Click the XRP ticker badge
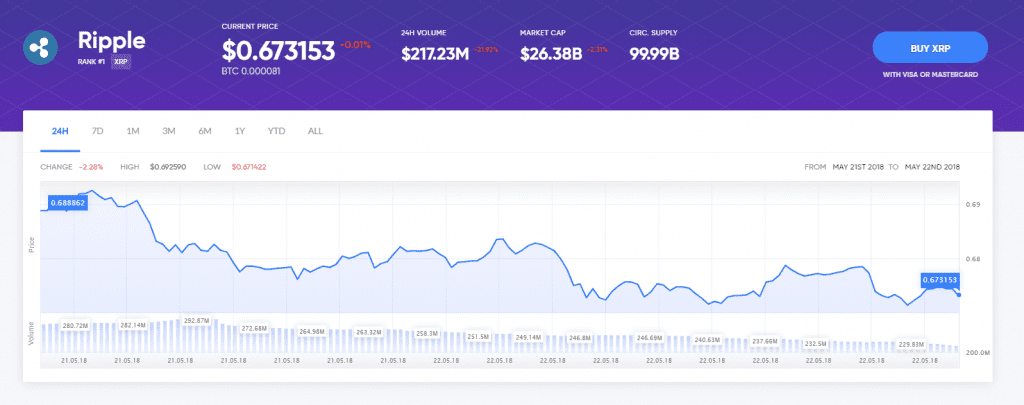1024x405 pixels. coord(120,62)
